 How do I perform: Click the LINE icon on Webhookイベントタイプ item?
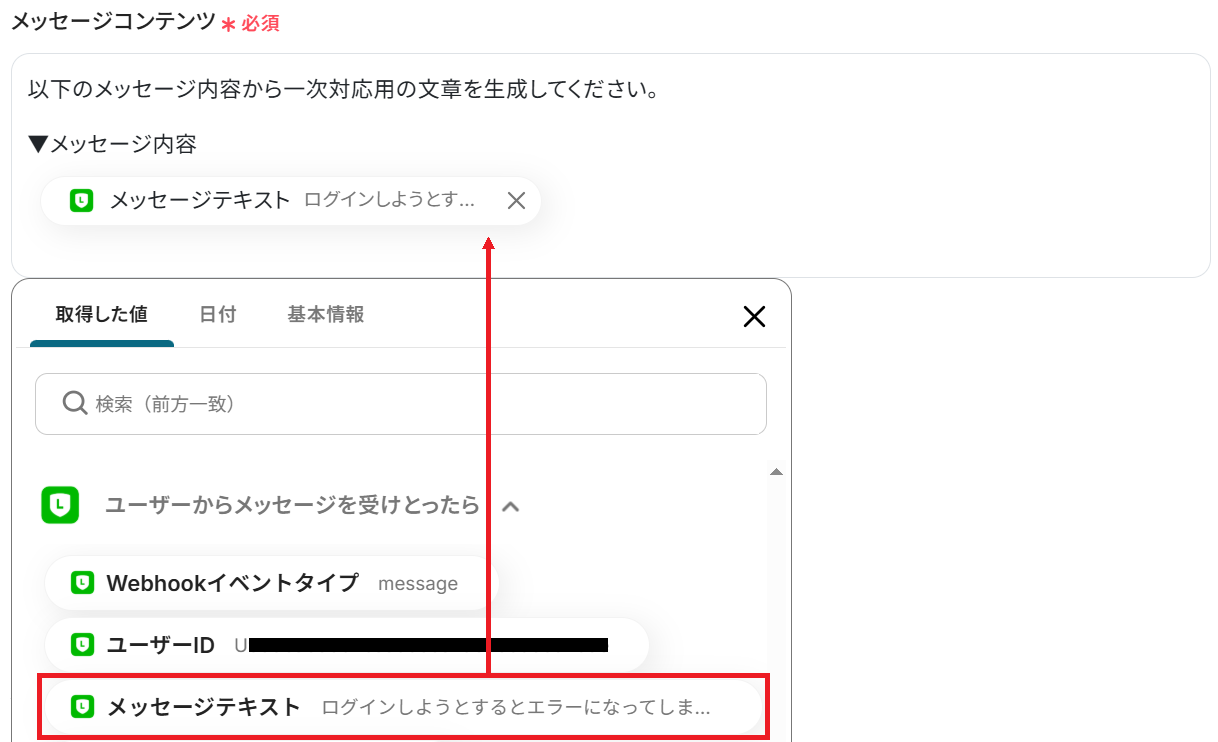tap(83, 583)
